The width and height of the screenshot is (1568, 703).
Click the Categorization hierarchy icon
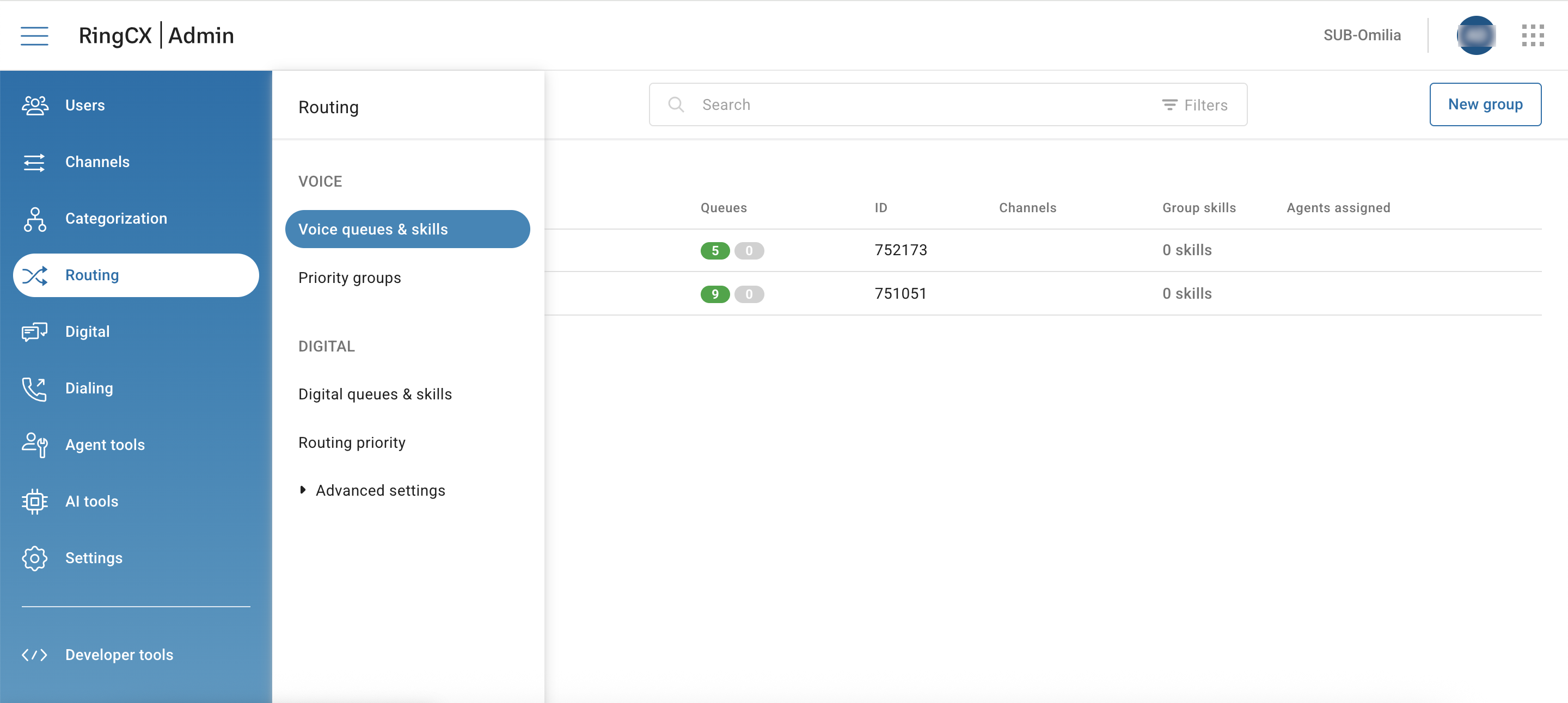pos(35,219)
